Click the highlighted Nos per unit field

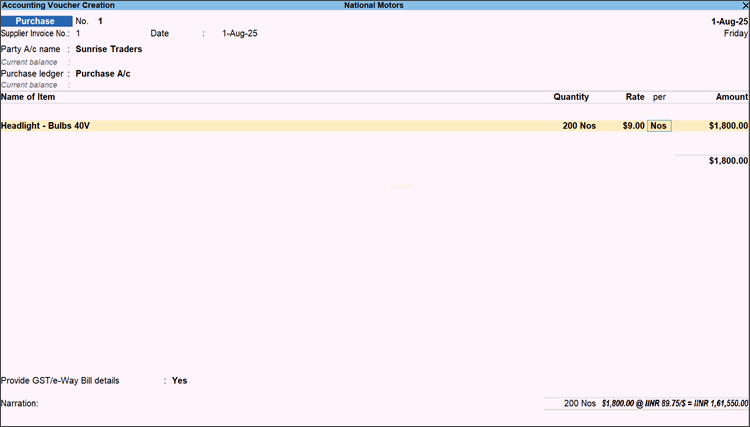pyautogui.click(x=659, y=126)
